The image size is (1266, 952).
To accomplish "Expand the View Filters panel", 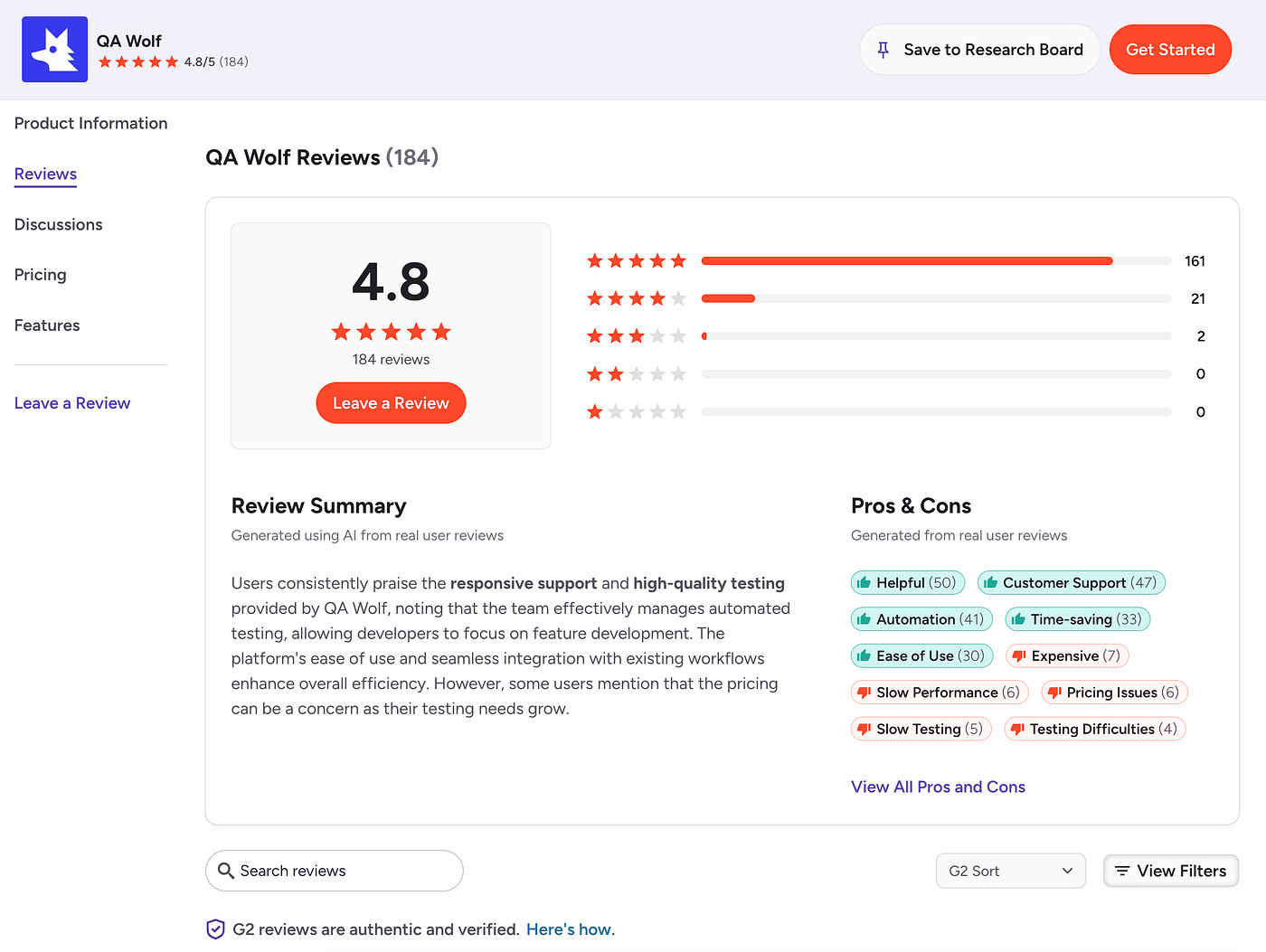I will tap(1171, 871).
